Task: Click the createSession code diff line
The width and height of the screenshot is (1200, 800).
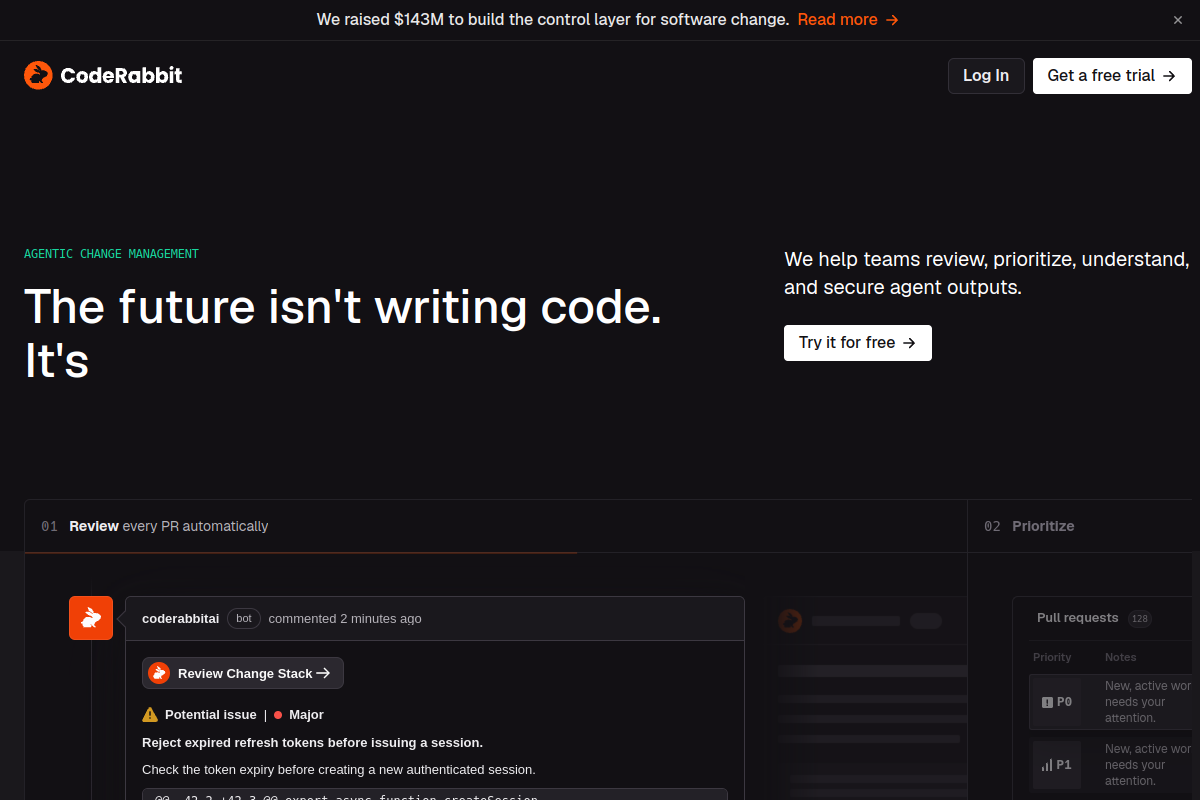Action: click(x=434, y=795)
